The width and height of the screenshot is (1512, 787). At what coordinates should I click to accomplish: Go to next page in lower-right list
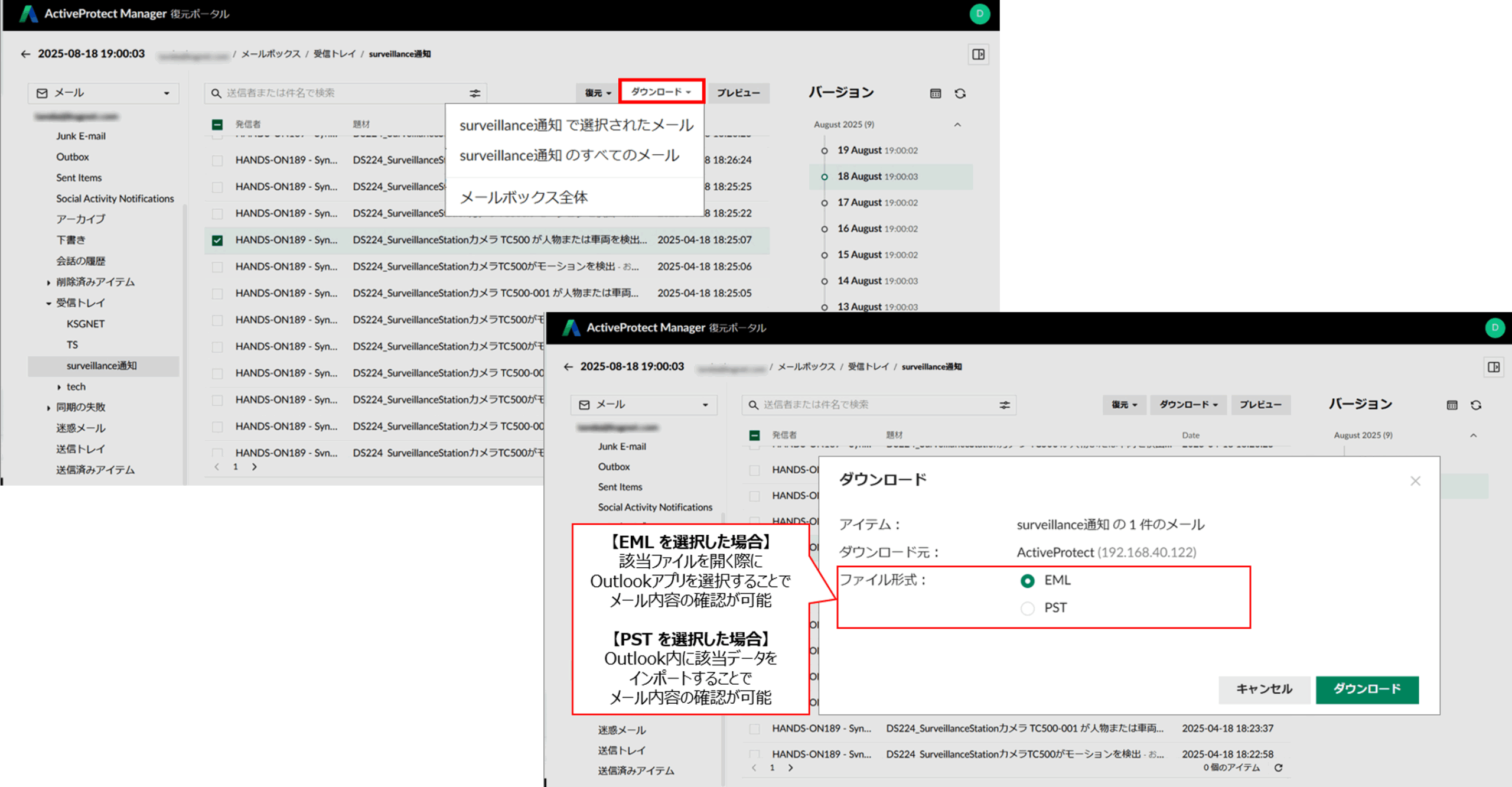(x=791, y=768)
